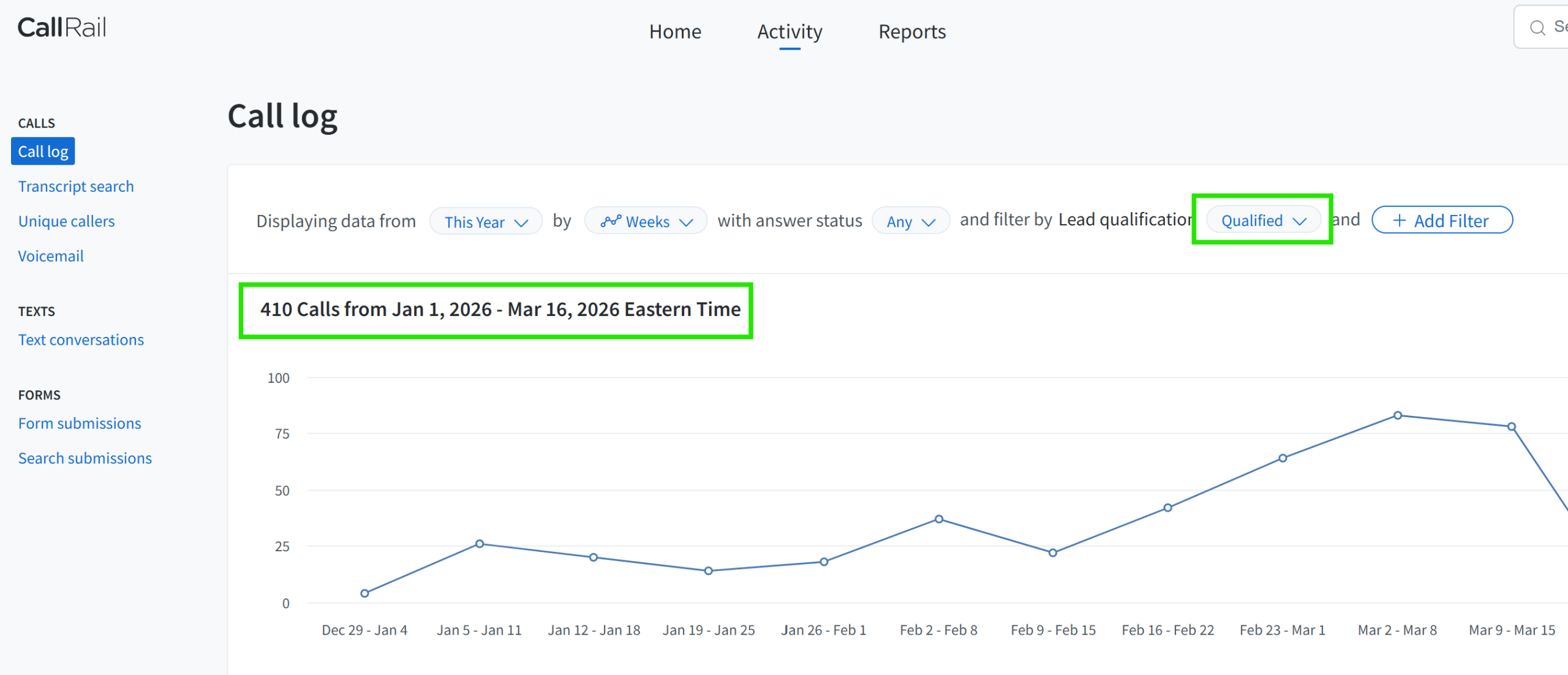Click the line chart icon beside Weeks
This screenshot has width=1568, height=675.
pyautogui.click(x=611, y=221)
